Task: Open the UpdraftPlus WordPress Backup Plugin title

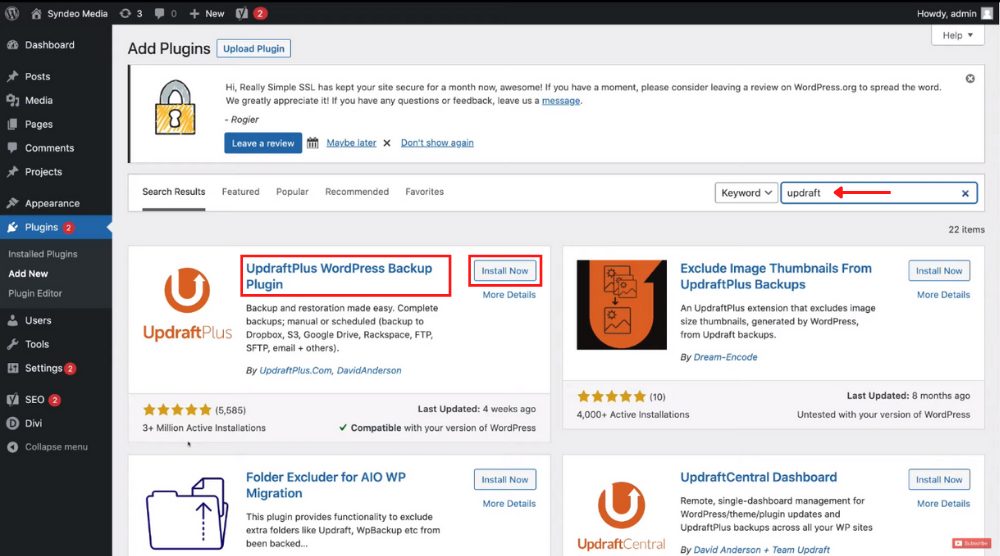Action: coord(339,276)
